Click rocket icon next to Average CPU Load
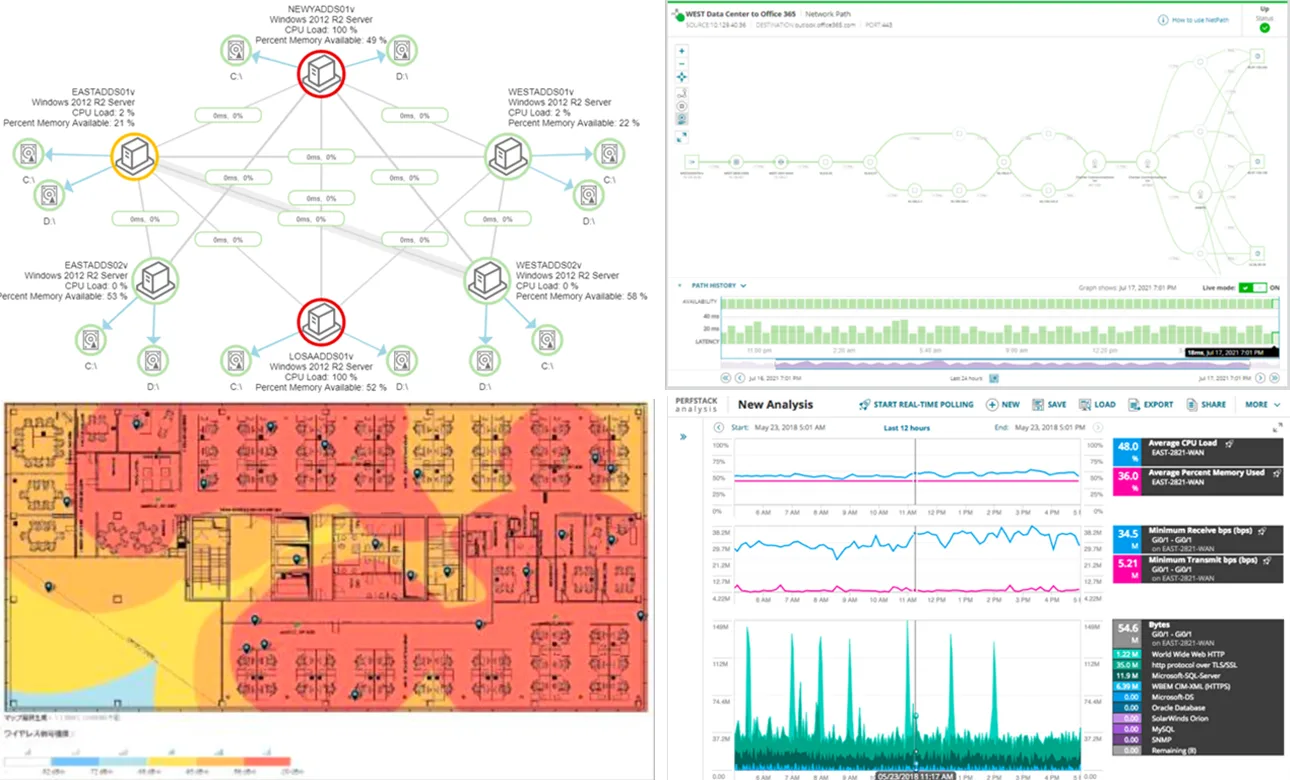 [x=1229, y=443]
